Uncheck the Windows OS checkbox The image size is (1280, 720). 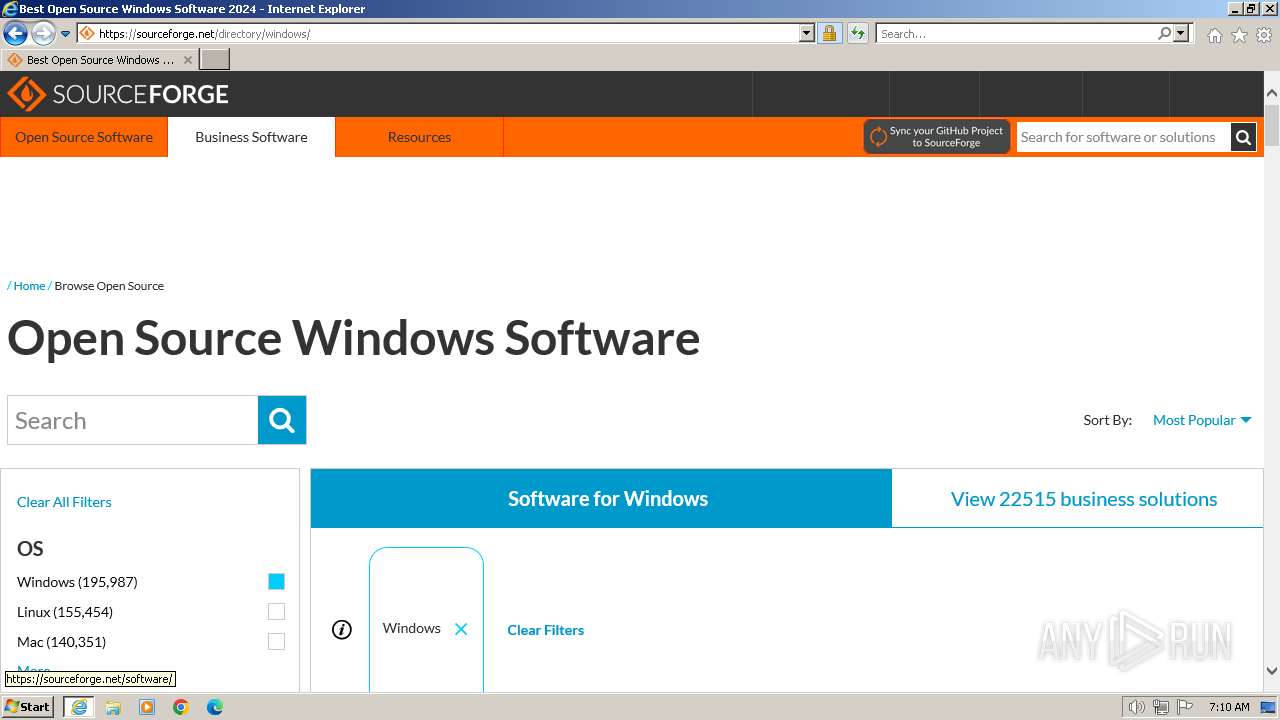click(x=276, y=582)
